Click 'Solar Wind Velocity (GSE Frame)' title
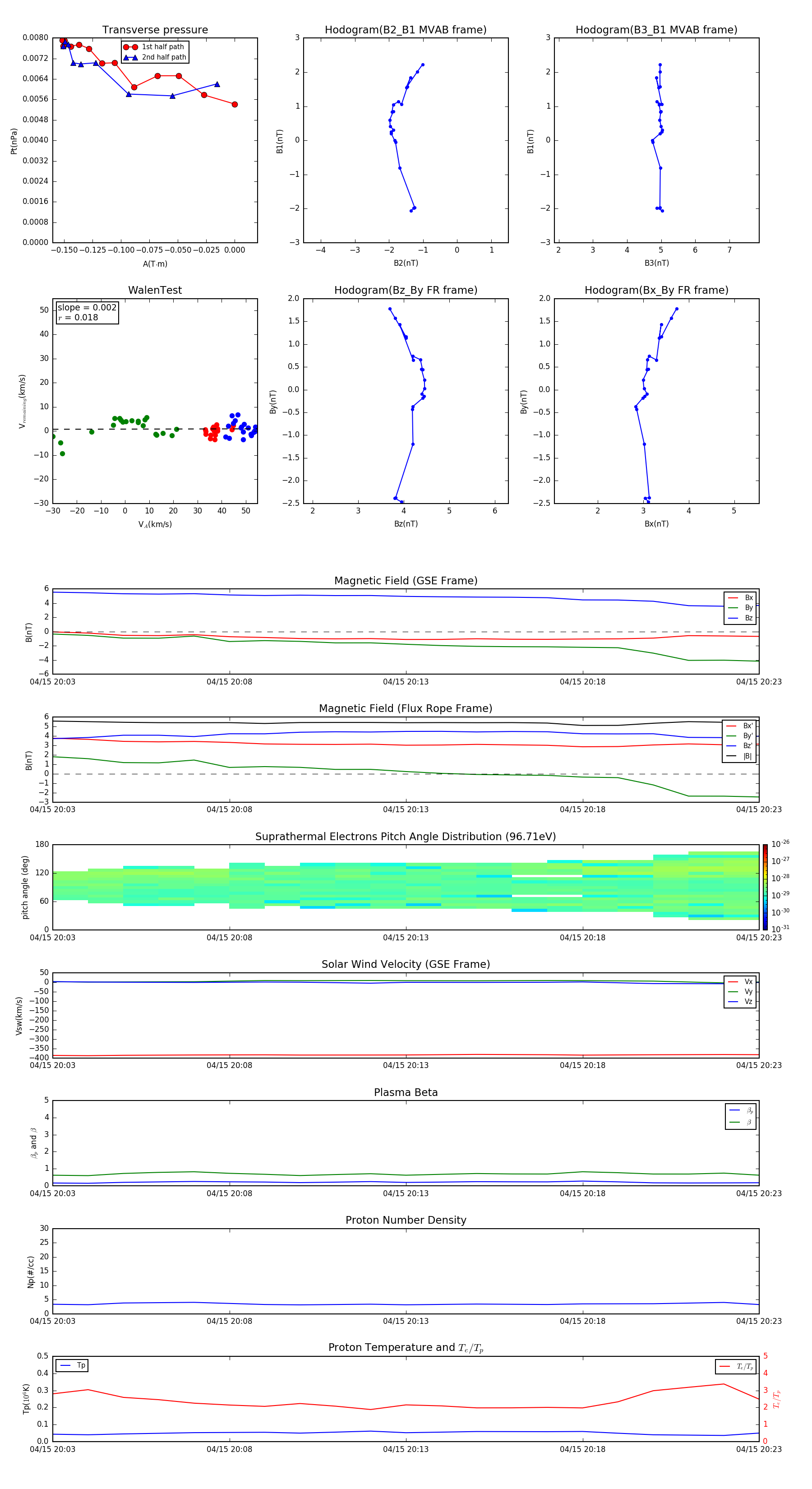The width and height of the screenshot is (812, 1489). 406,965
